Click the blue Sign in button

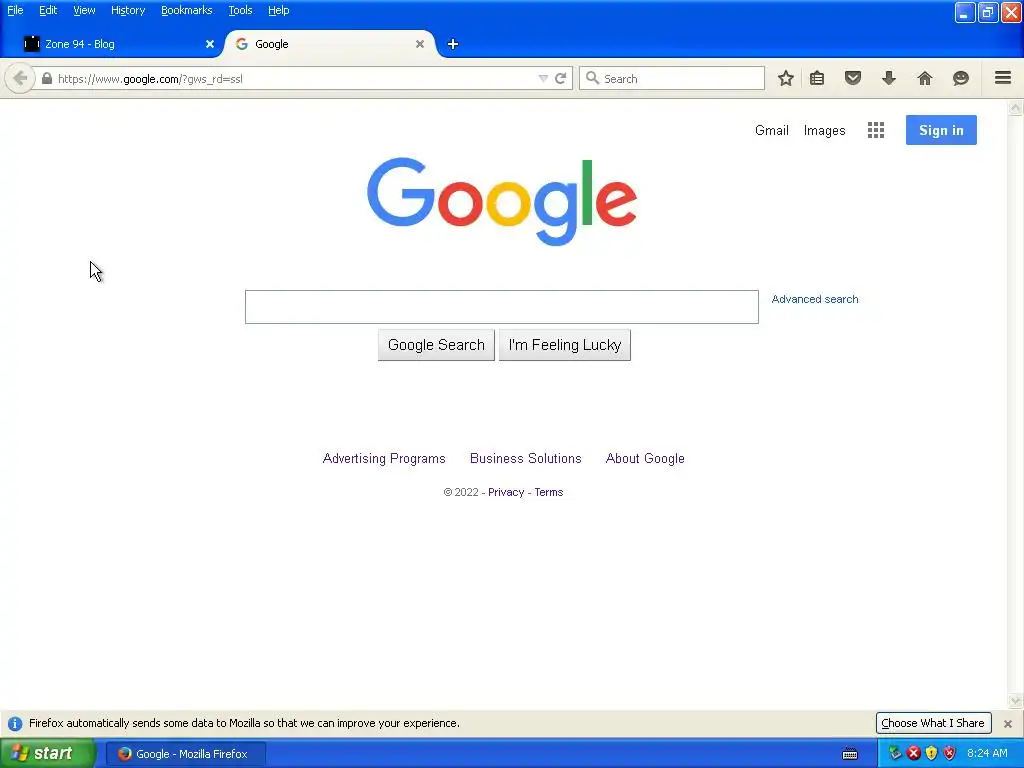pos(941,130)
